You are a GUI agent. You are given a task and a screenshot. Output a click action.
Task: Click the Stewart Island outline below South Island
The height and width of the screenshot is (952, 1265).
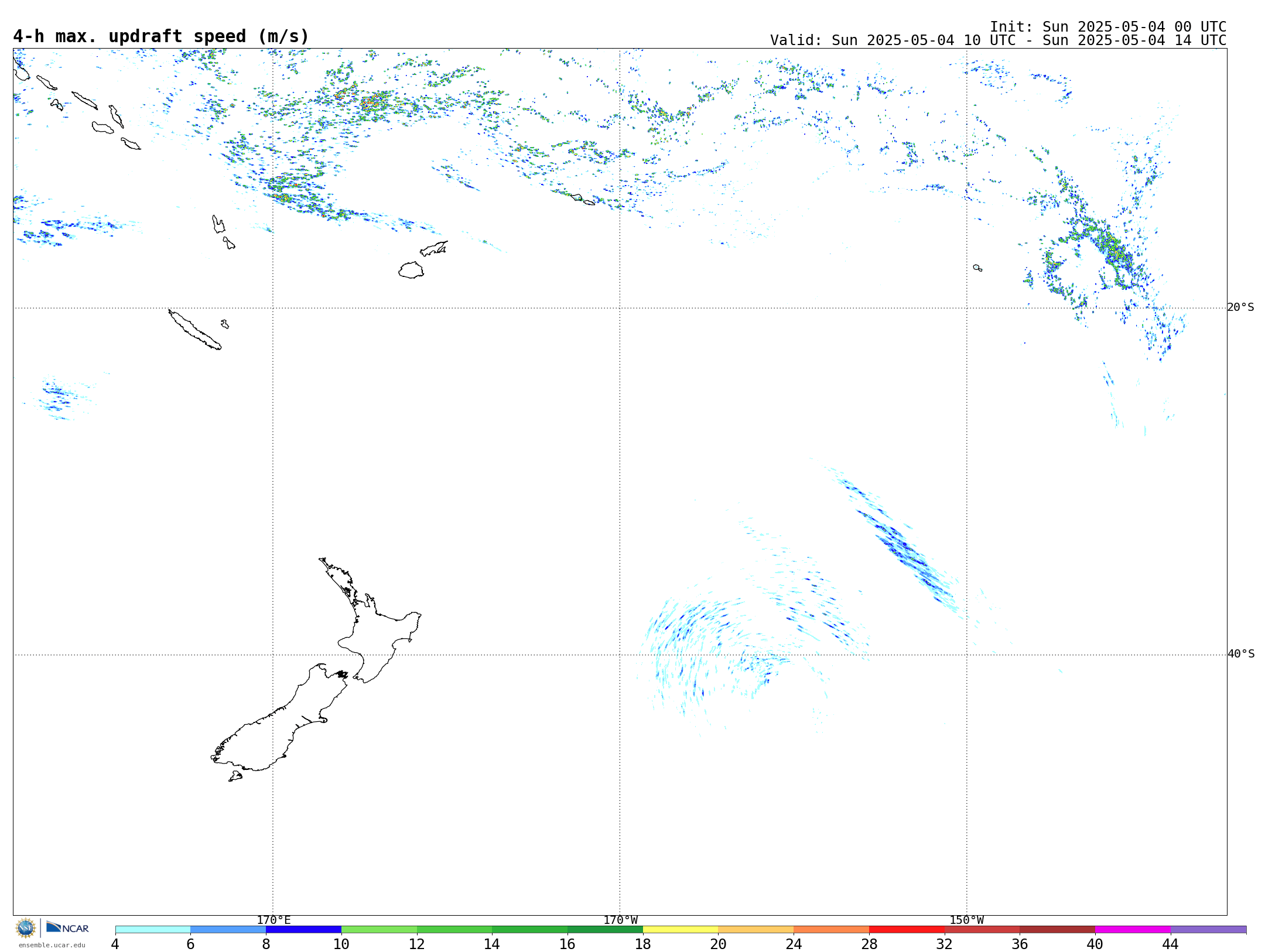[235, 776]
